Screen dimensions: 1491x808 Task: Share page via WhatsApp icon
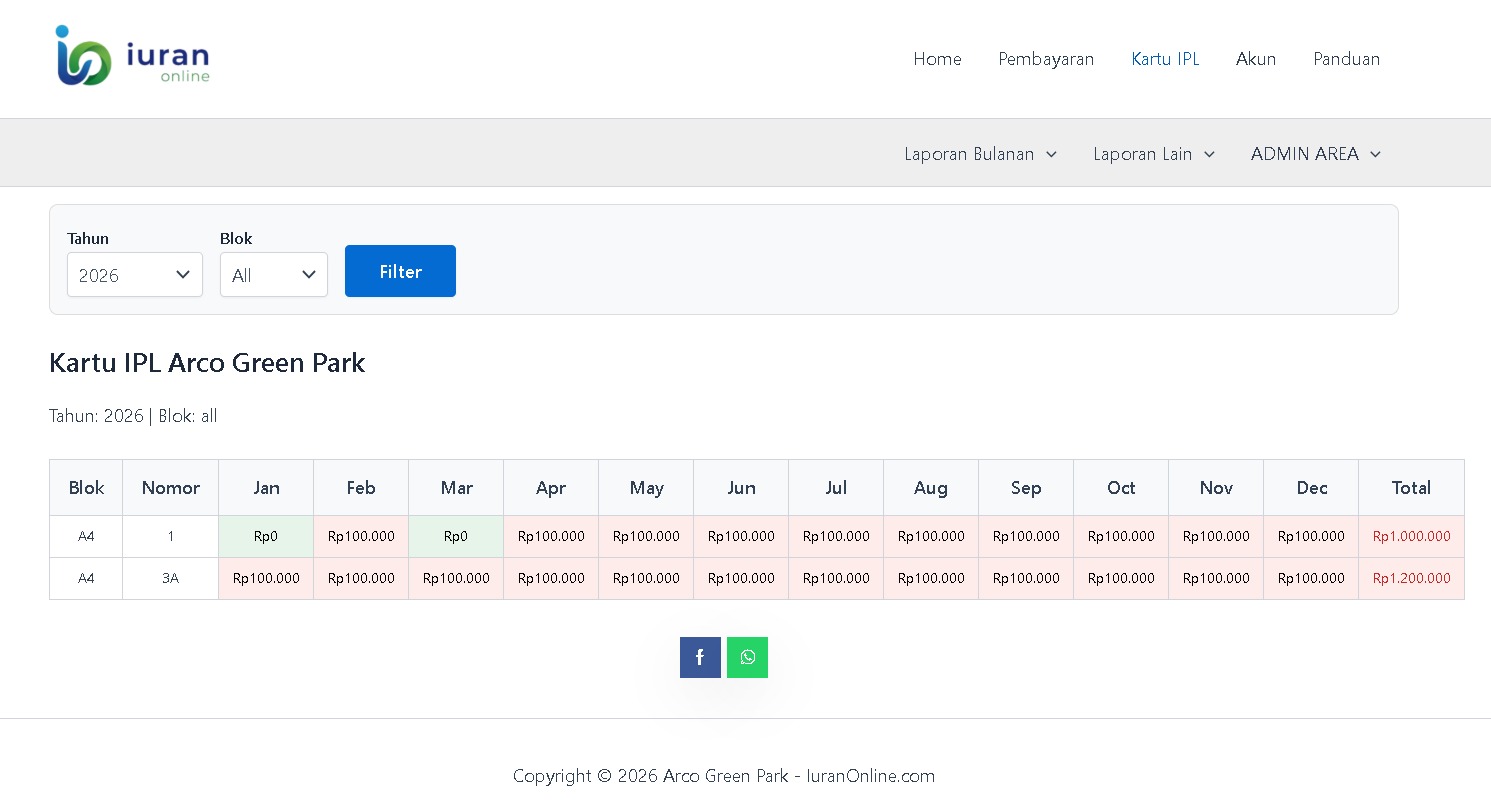pyautogui.click(x=747, y=658)
